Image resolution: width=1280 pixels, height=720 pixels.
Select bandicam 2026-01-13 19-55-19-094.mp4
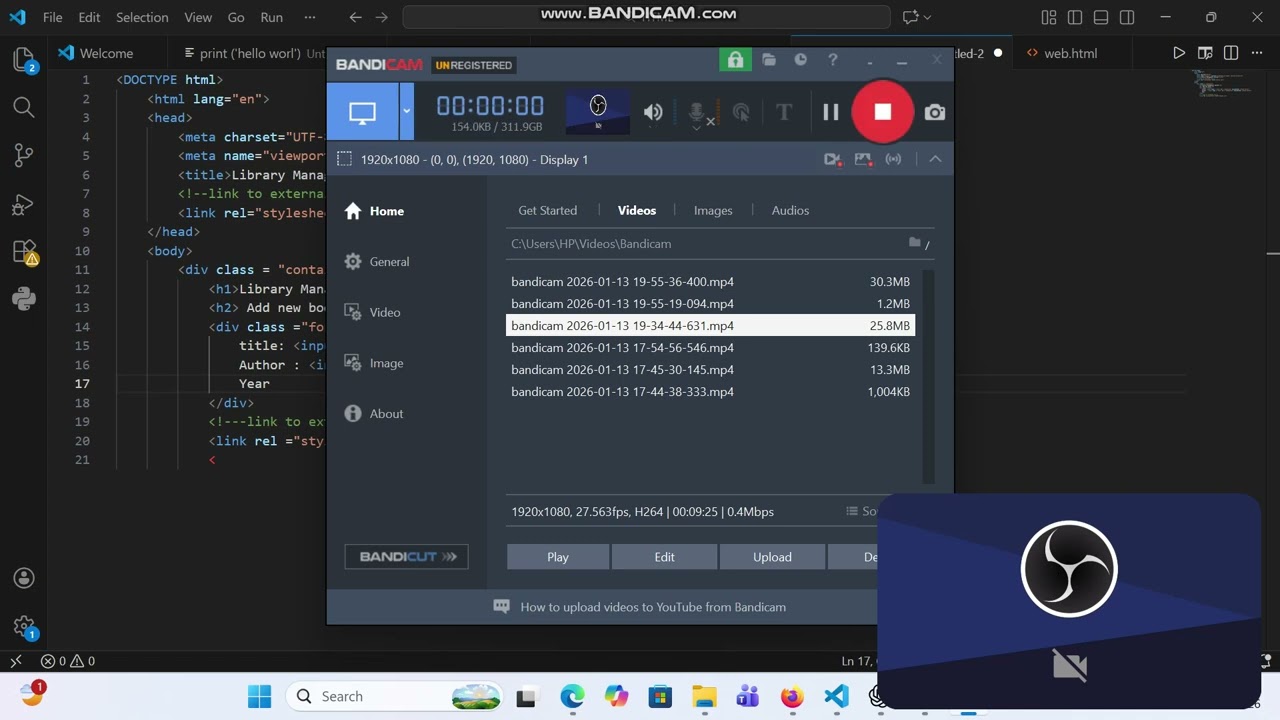[x=710, y=304]
